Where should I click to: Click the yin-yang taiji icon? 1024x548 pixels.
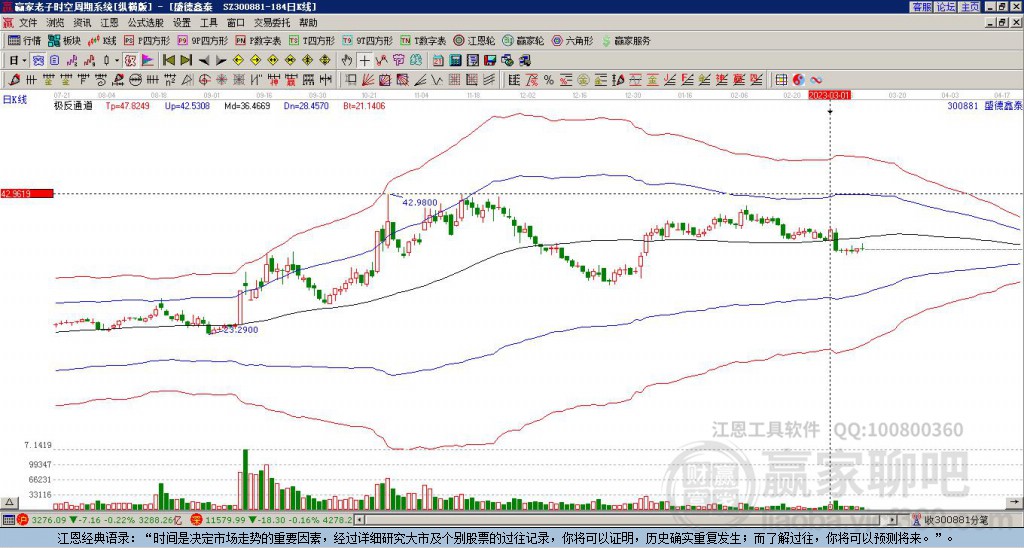click(x=798, y=80)
